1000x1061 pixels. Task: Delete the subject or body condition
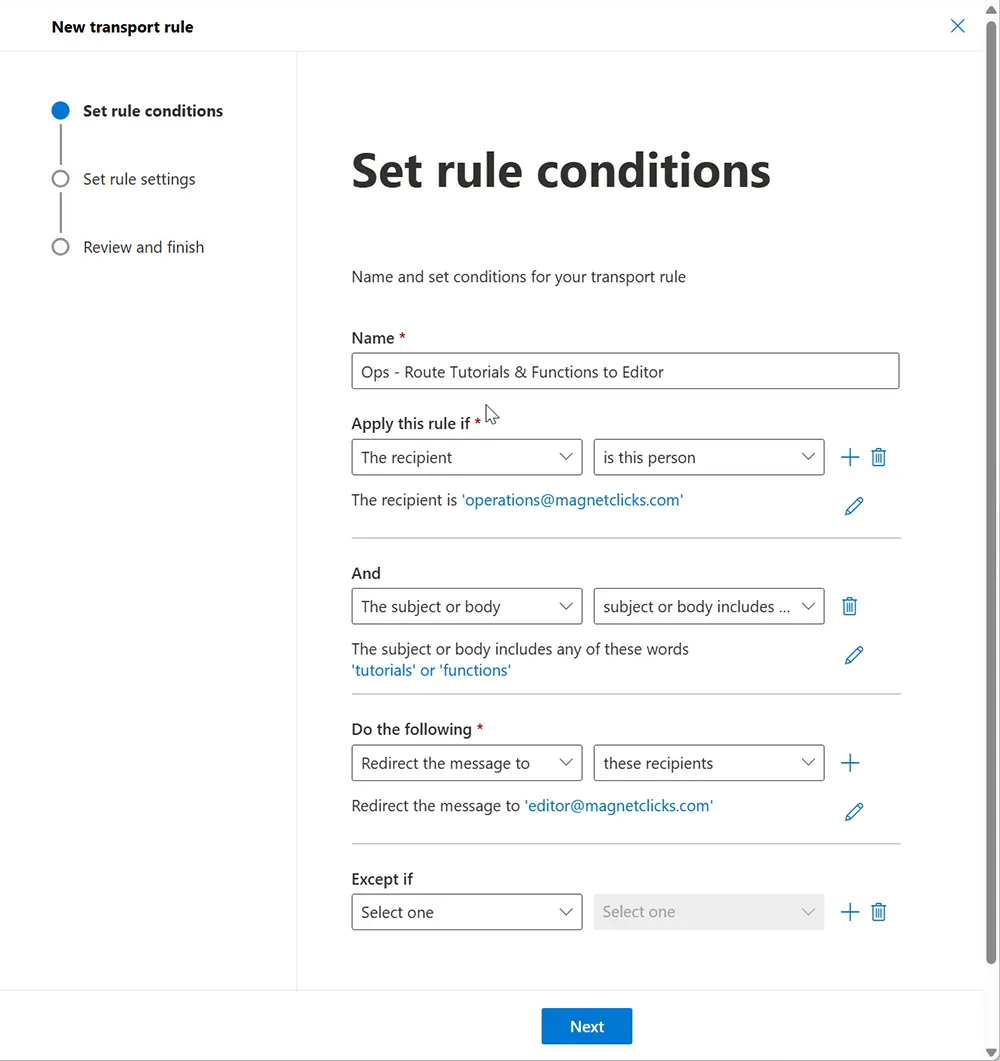850,606
